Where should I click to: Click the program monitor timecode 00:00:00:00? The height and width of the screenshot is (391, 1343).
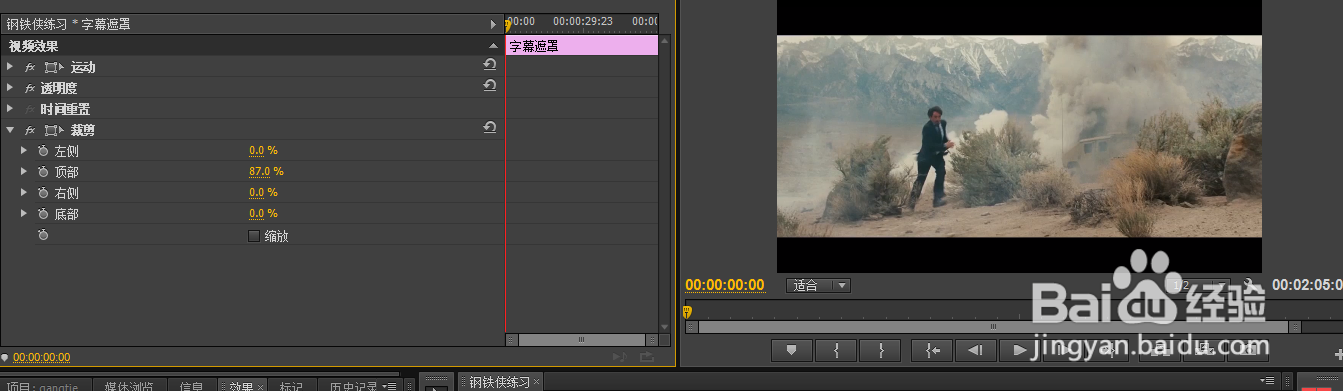(724, 285)
